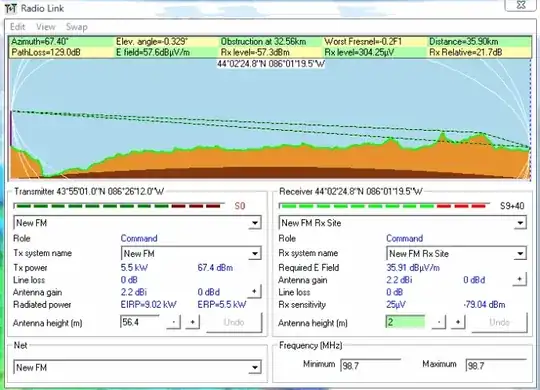Click the 67.4 dBm Tx power value

[215, 268]
